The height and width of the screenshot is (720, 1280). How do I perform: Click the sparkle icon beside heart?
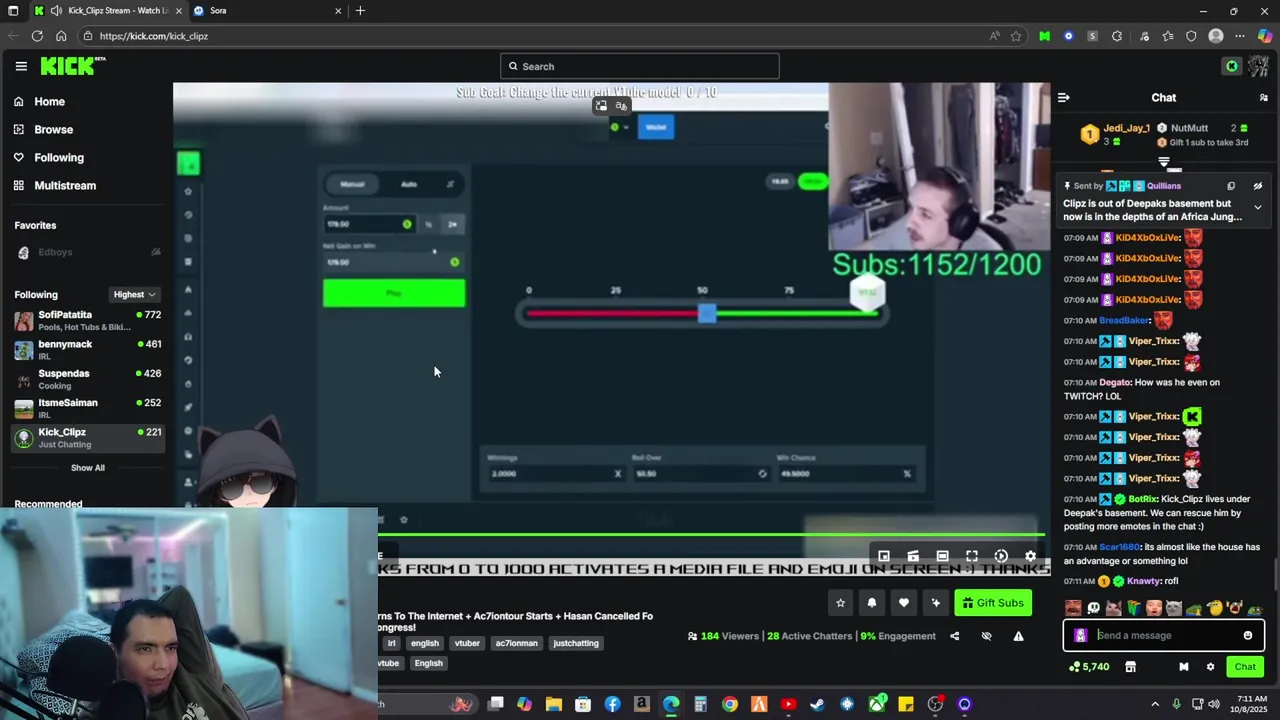click(936, 603)
